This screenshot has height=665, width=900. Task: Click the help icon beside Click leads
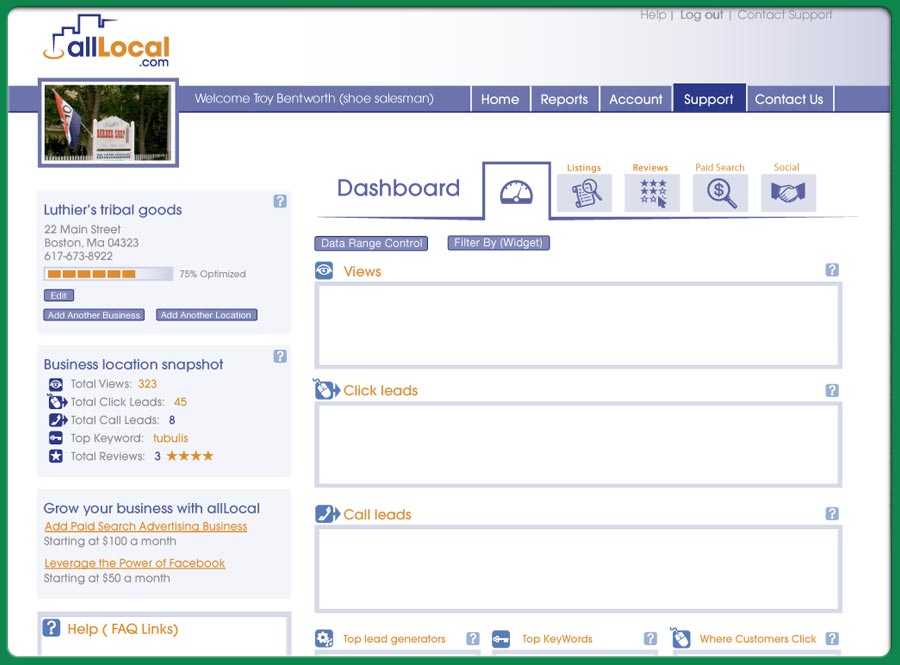pyautogui.click(x=832, y=390)
